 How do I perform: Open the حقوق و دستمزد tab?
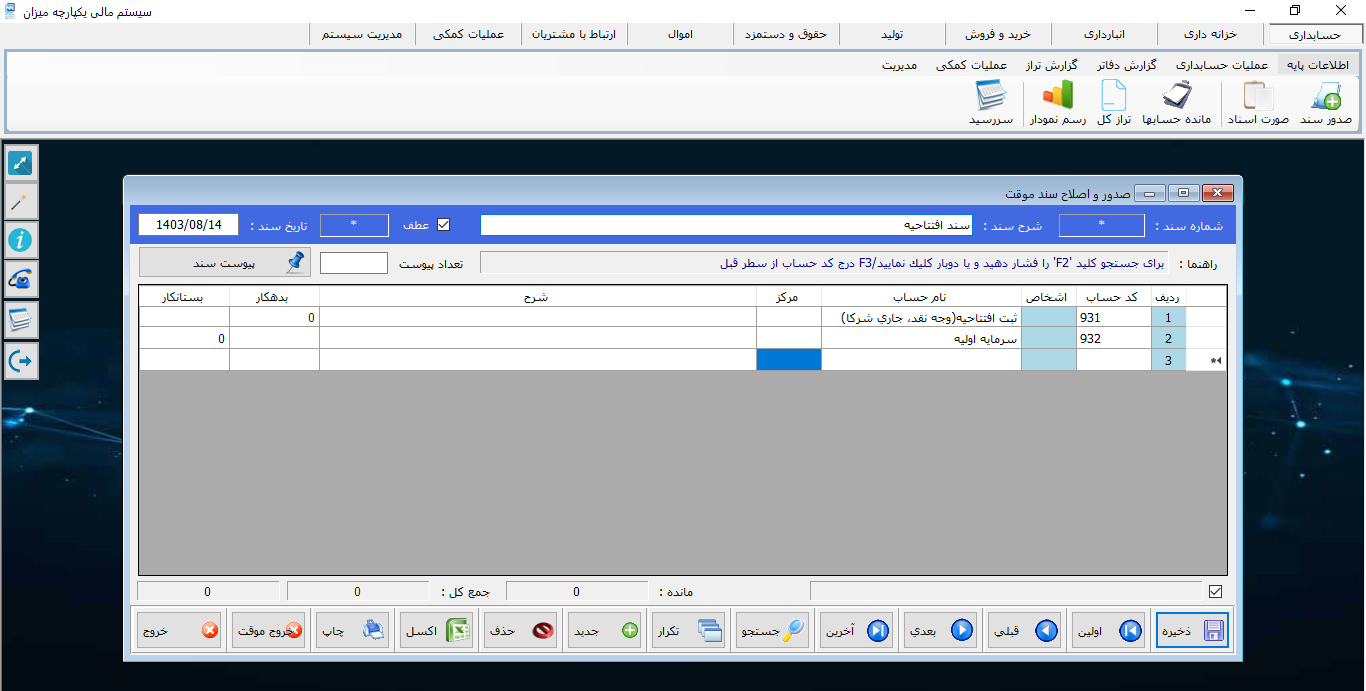[786, 34]
